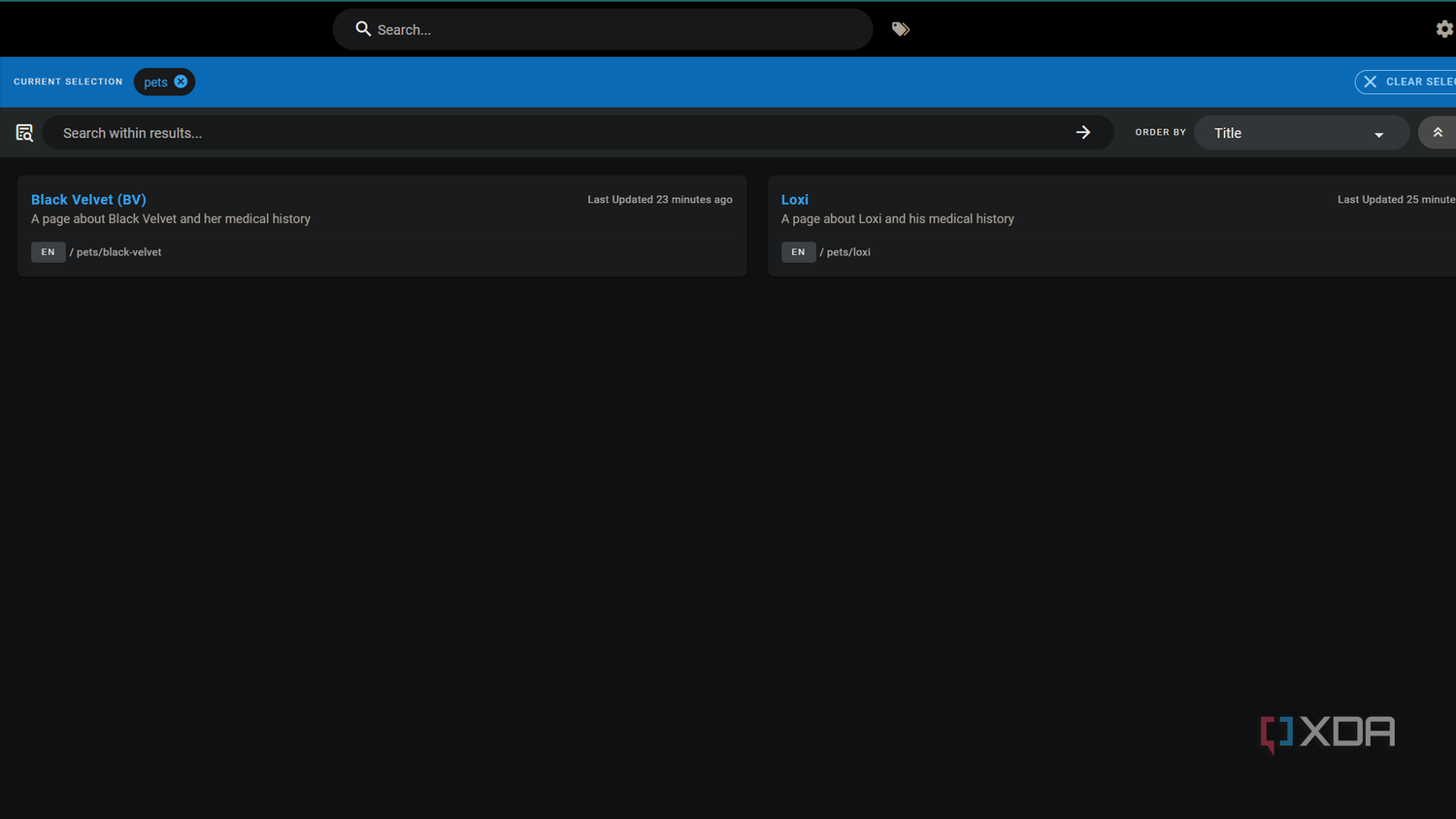Open the Black Velvet (BV) page

pos(88,199)
